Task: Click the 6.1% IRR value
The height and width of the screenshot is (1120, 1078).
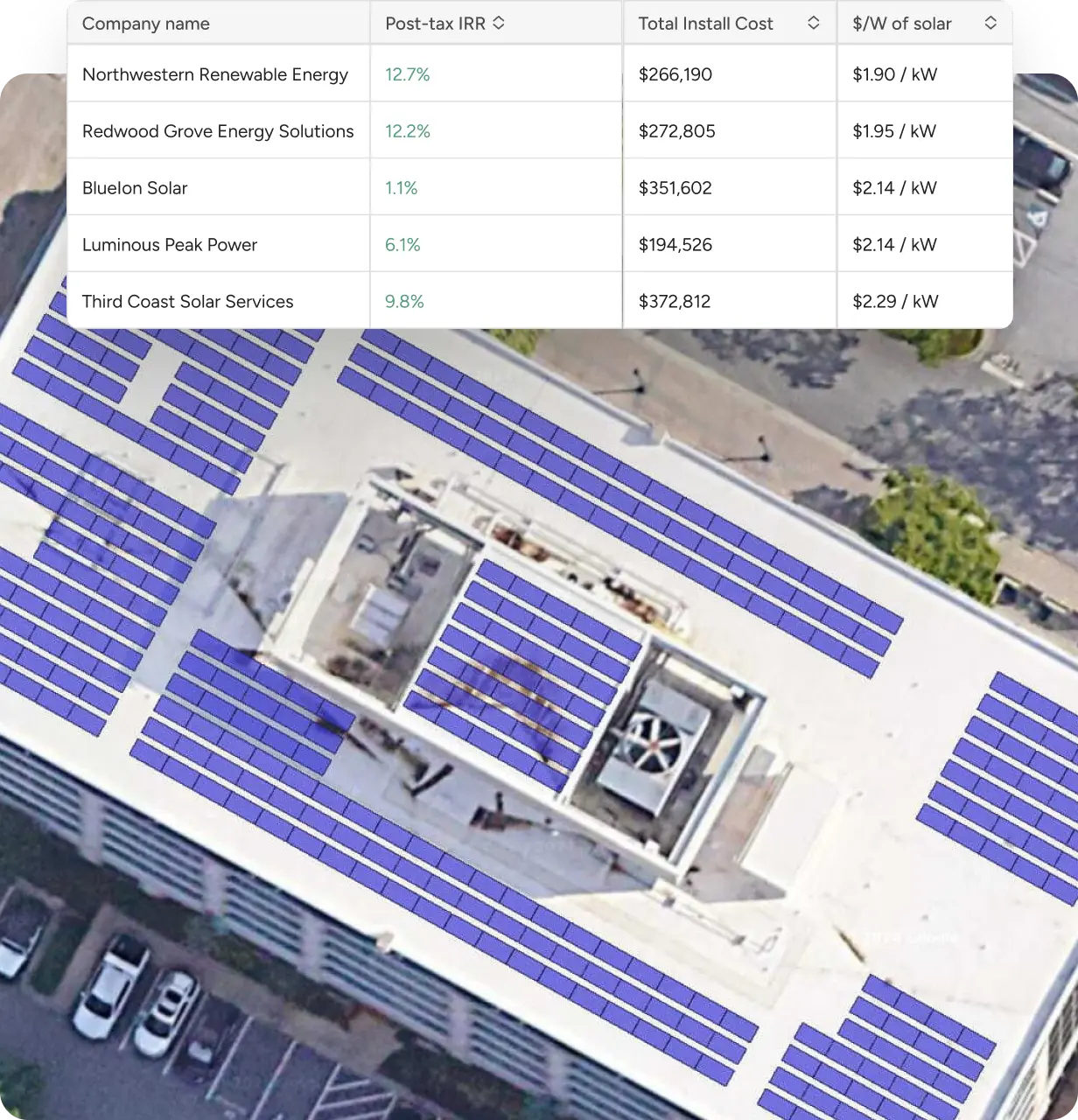Action: [403, 245]
